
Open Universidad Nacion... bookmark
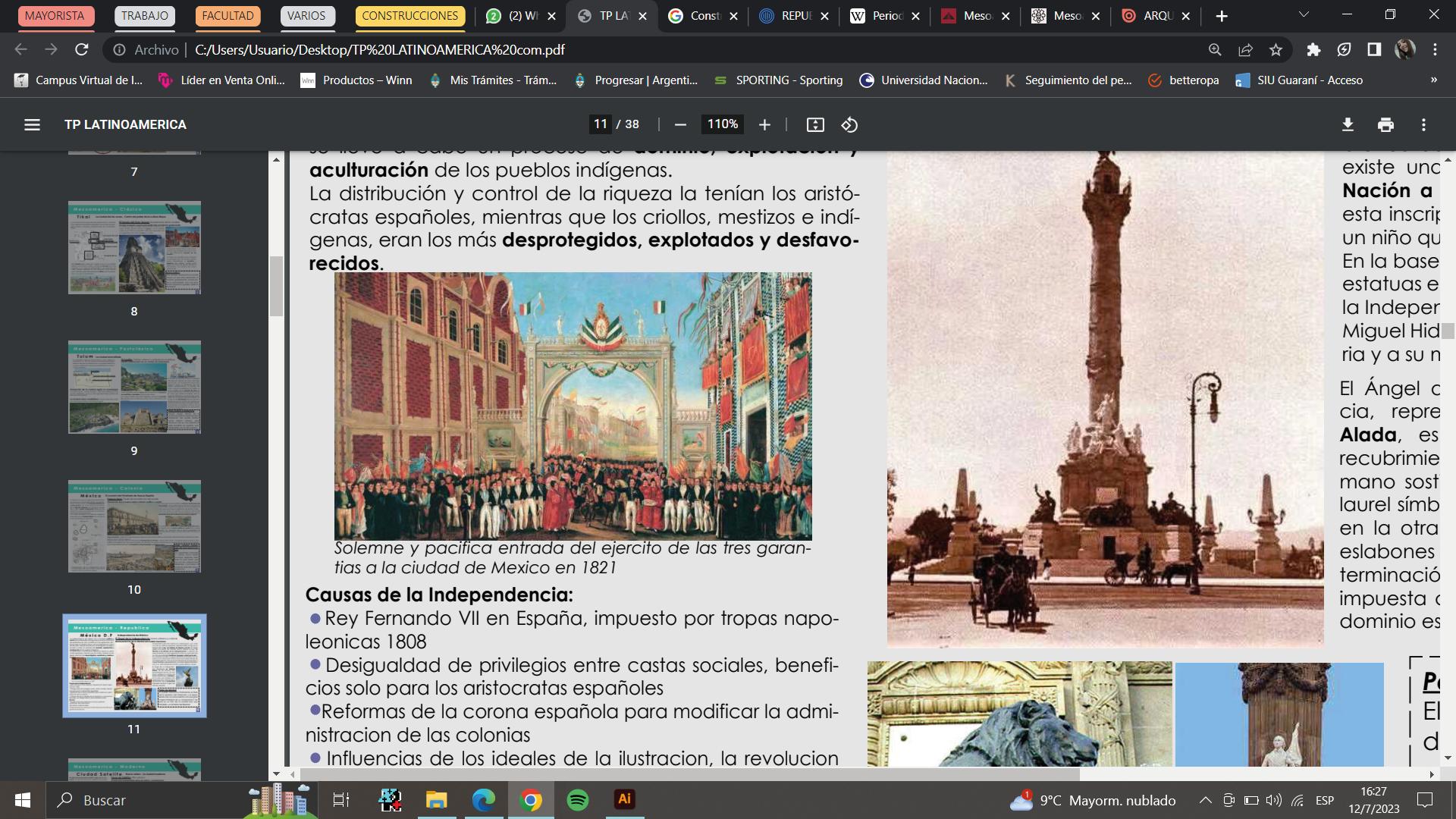pyautogui.click(x=924, y=80)
